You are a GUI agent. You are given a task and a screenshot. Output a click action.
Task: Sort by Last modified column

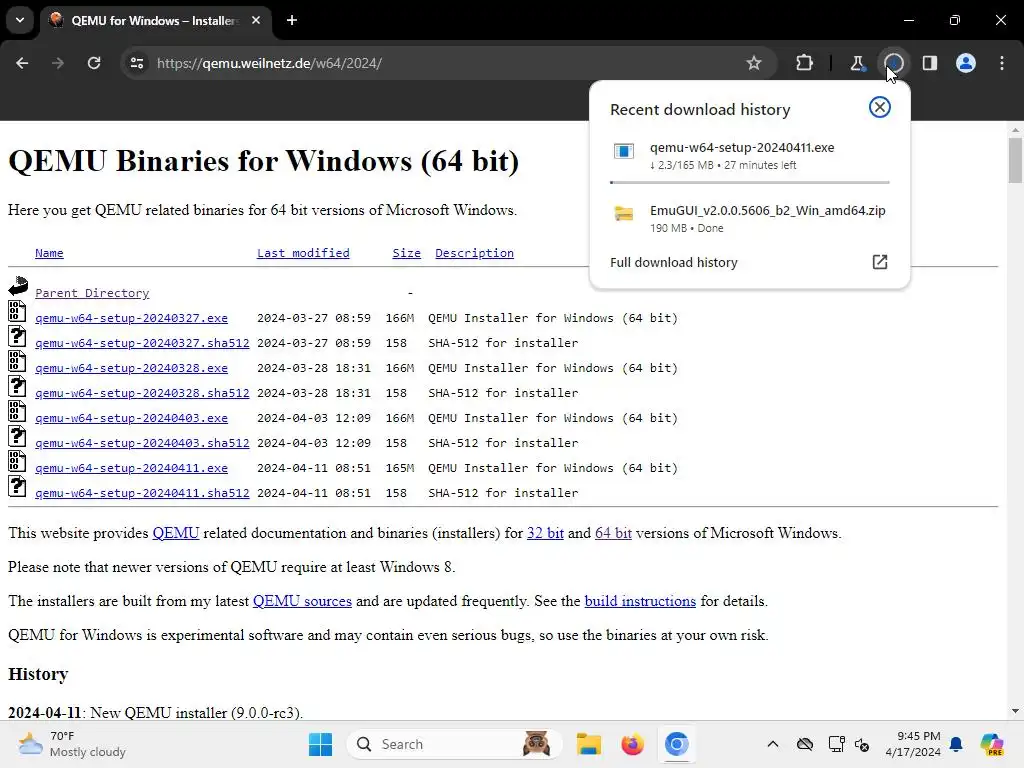[303, 253]
